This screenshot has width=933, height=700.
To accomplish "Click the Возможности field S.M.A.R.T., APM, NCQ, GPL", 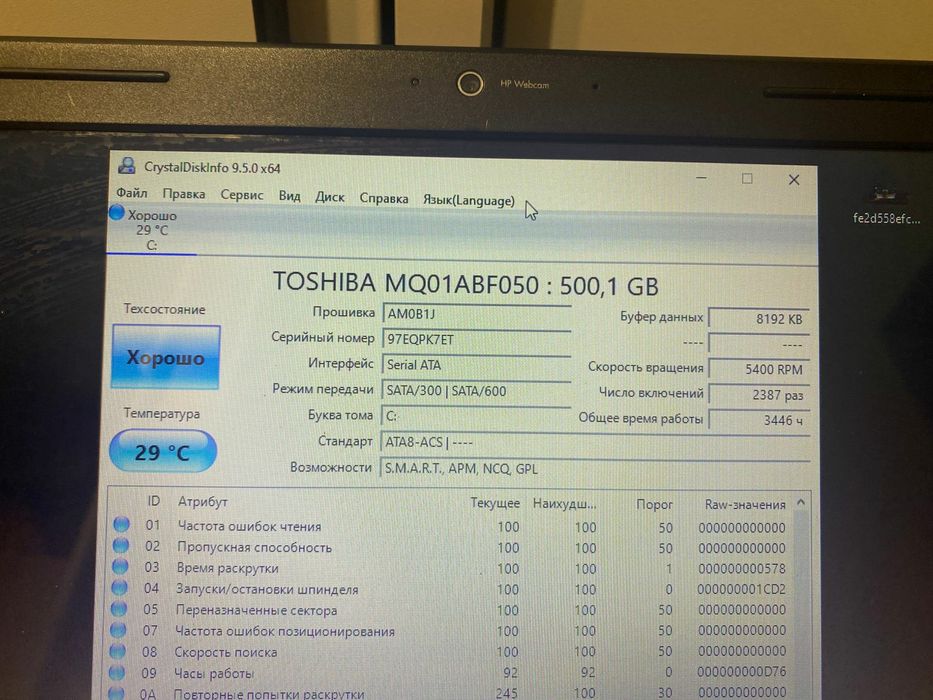I will [x=594, y=469].
